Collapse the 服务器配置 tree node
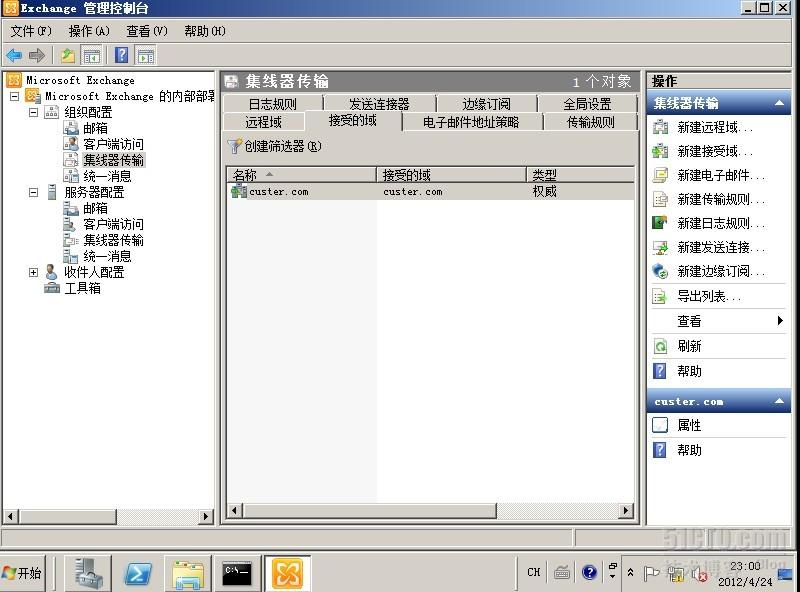 (34, 192)
